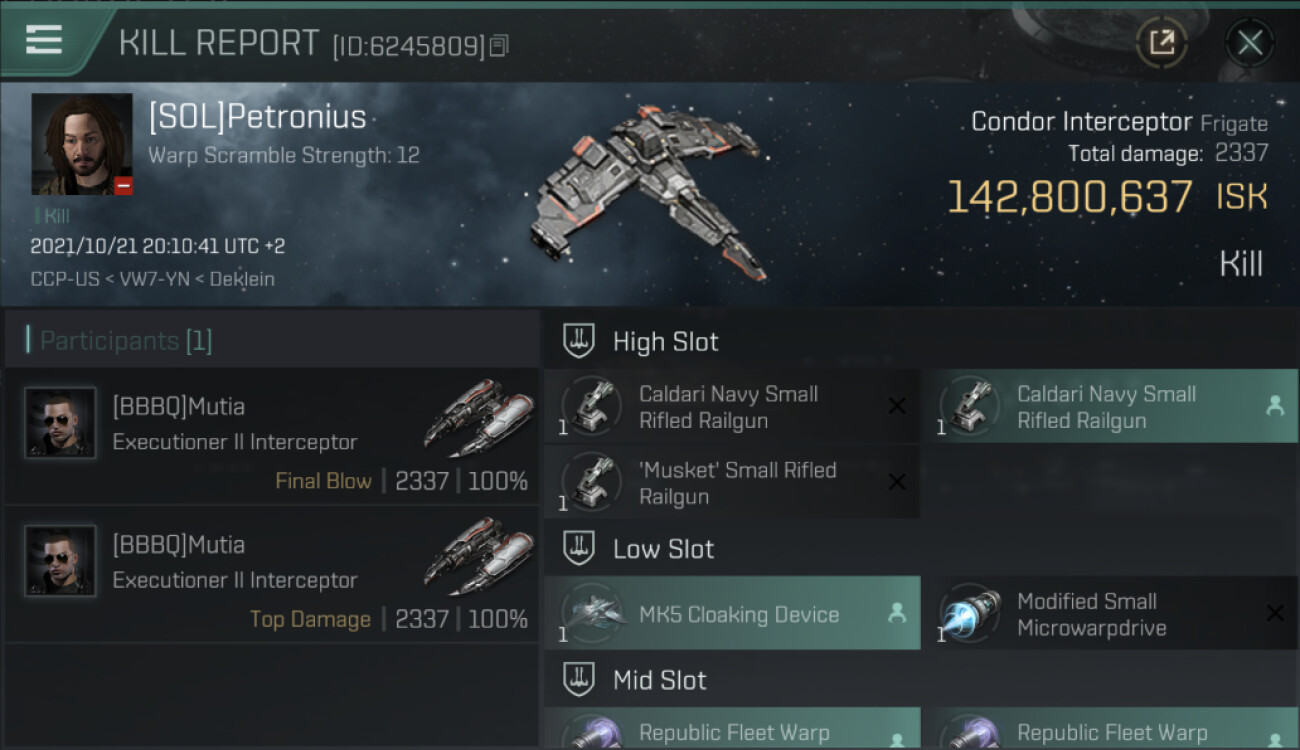The width and height of the screenshot is (1300, 750).
Task: Open Mutia Final Blow participant entry
Action: click(272, 437)
